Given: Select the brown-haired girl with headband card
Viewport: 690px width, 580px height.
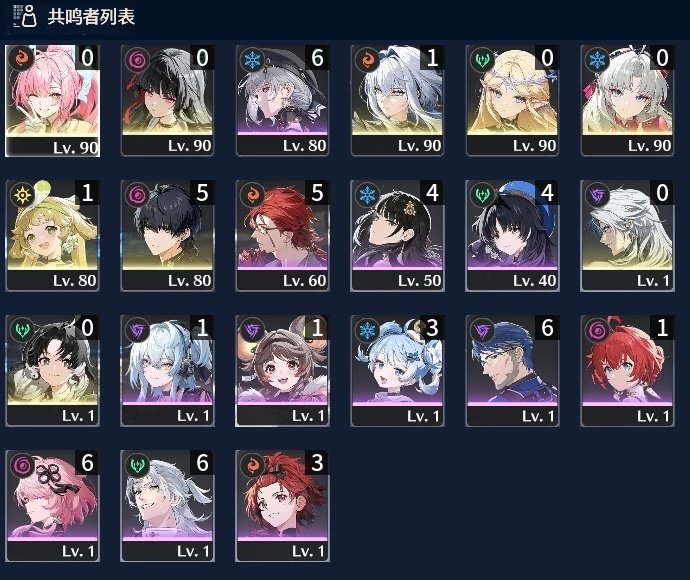Looking at the screenshot, I should coord(283,371).
